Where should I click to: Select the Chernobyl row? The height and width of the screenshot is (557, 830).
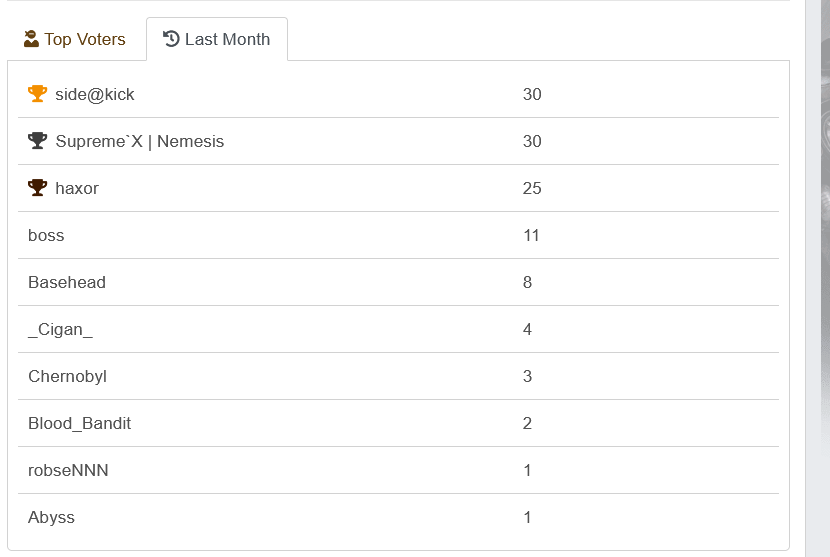coord(67,377)
